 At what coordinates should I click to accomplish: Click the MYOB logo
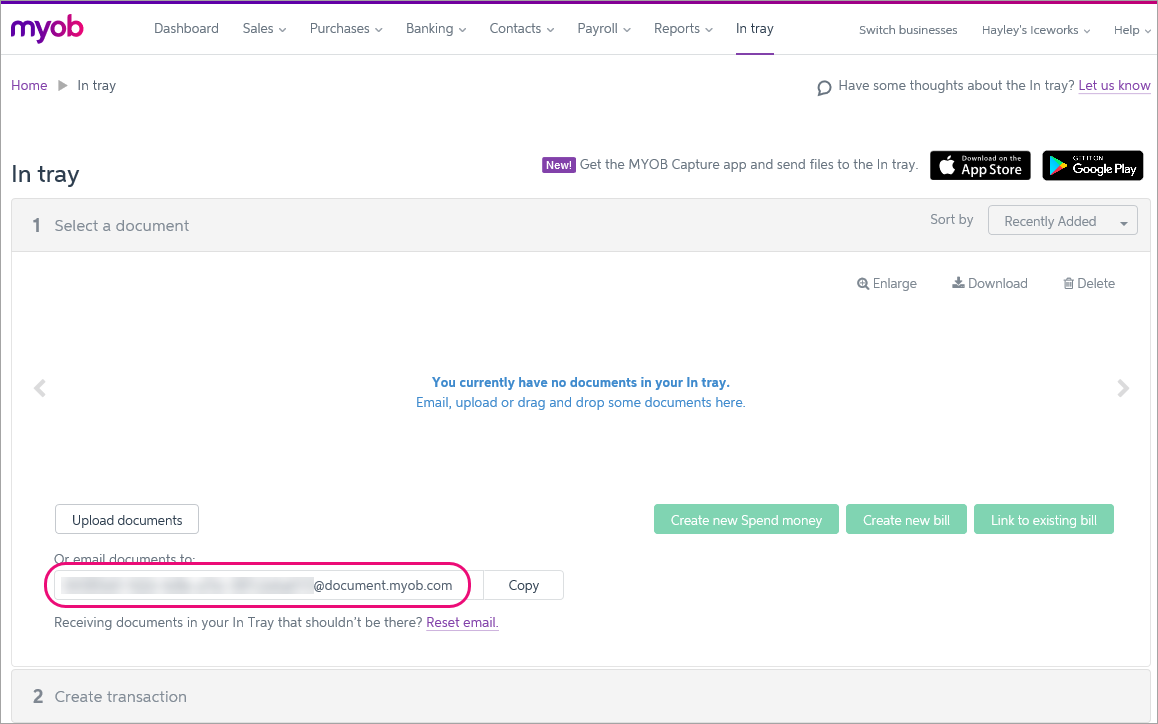tap(47, 28)
